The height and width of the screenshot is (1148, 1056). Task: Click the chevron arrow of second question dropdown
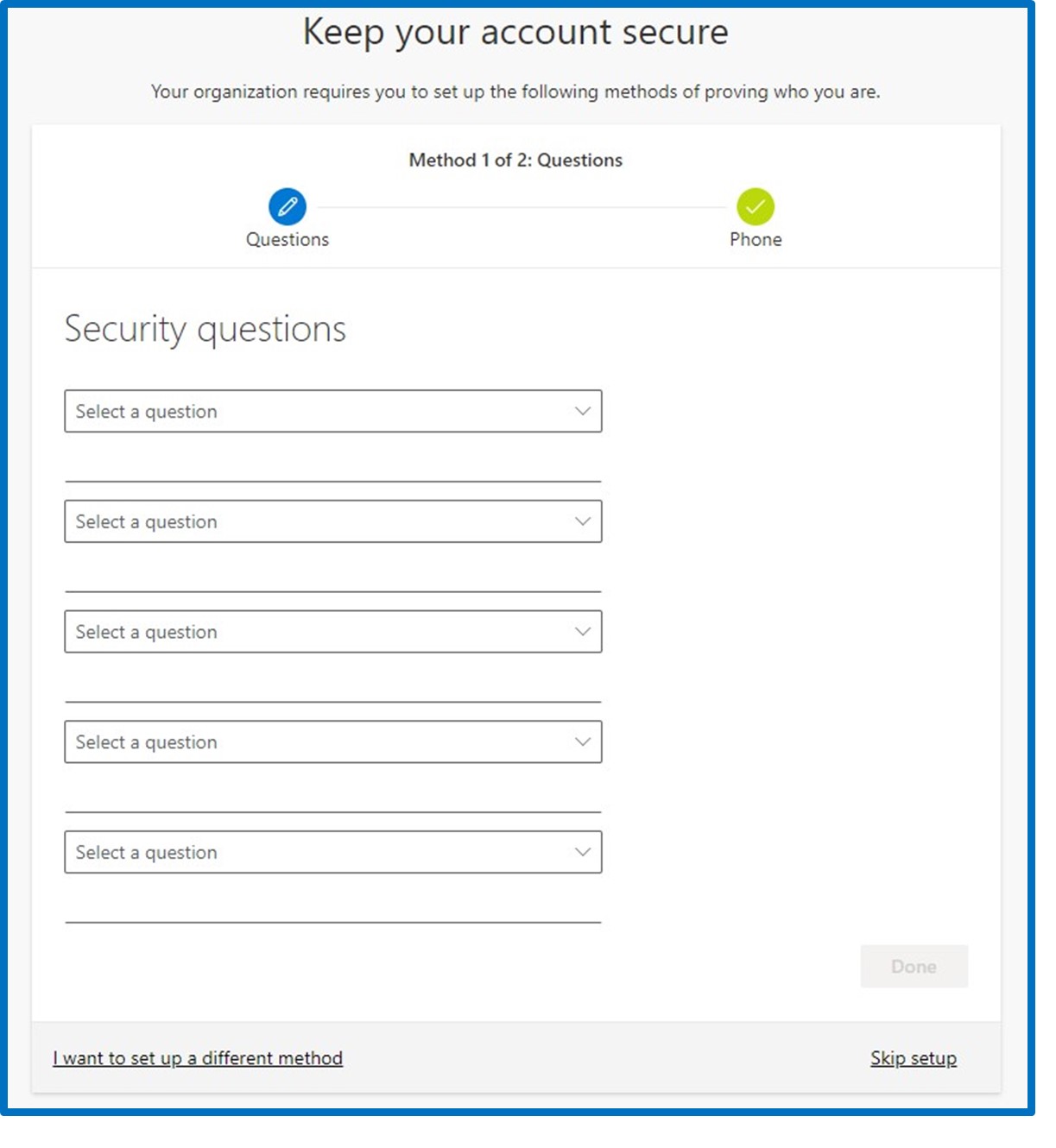583,522
